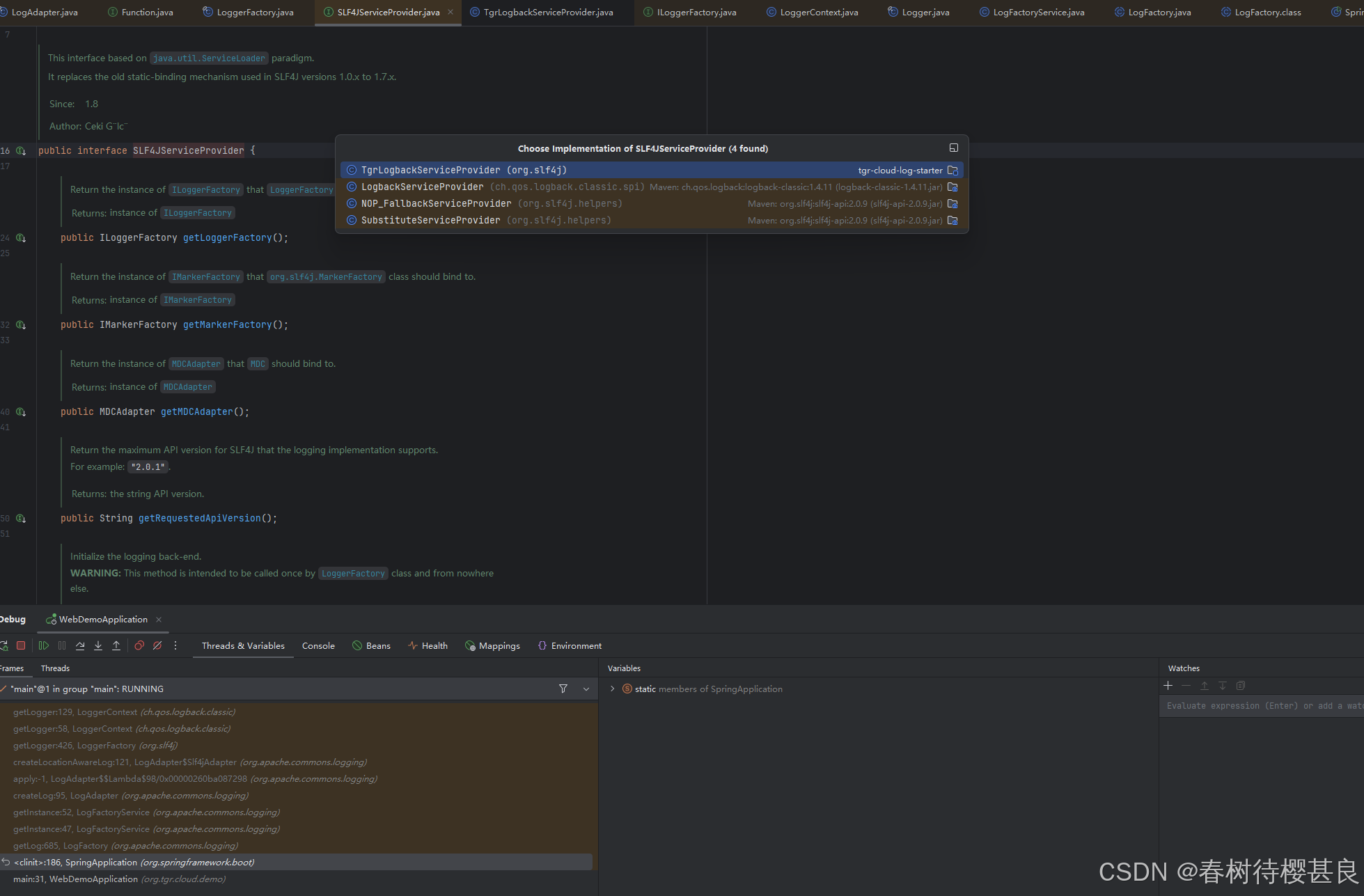Image resolution: width=1364 pixels, height=896 pixels.
Task: Open the Mappings tab
Action: [492, 645]
